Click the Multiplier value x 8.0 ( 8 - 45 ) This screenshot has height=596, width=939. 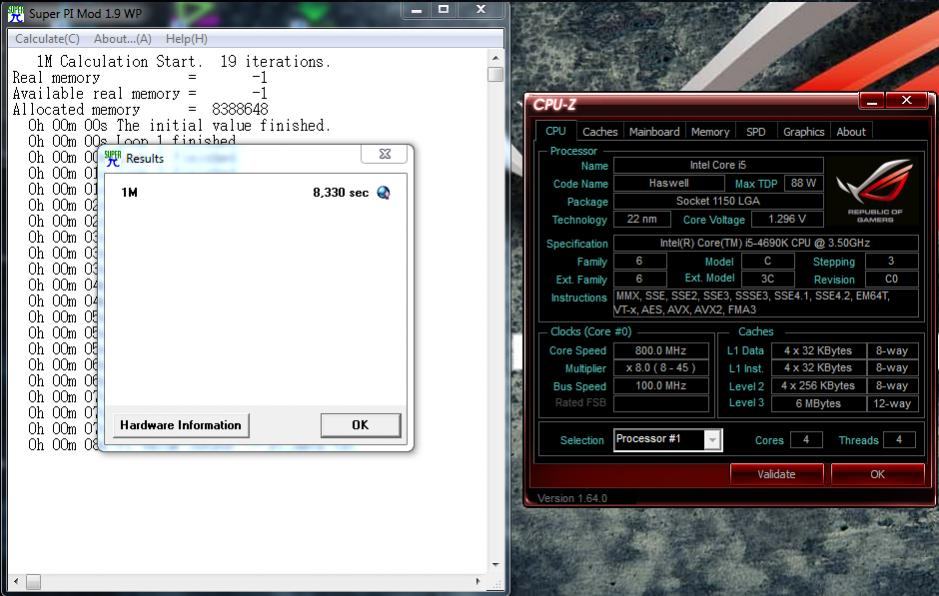tap(661, 368)
